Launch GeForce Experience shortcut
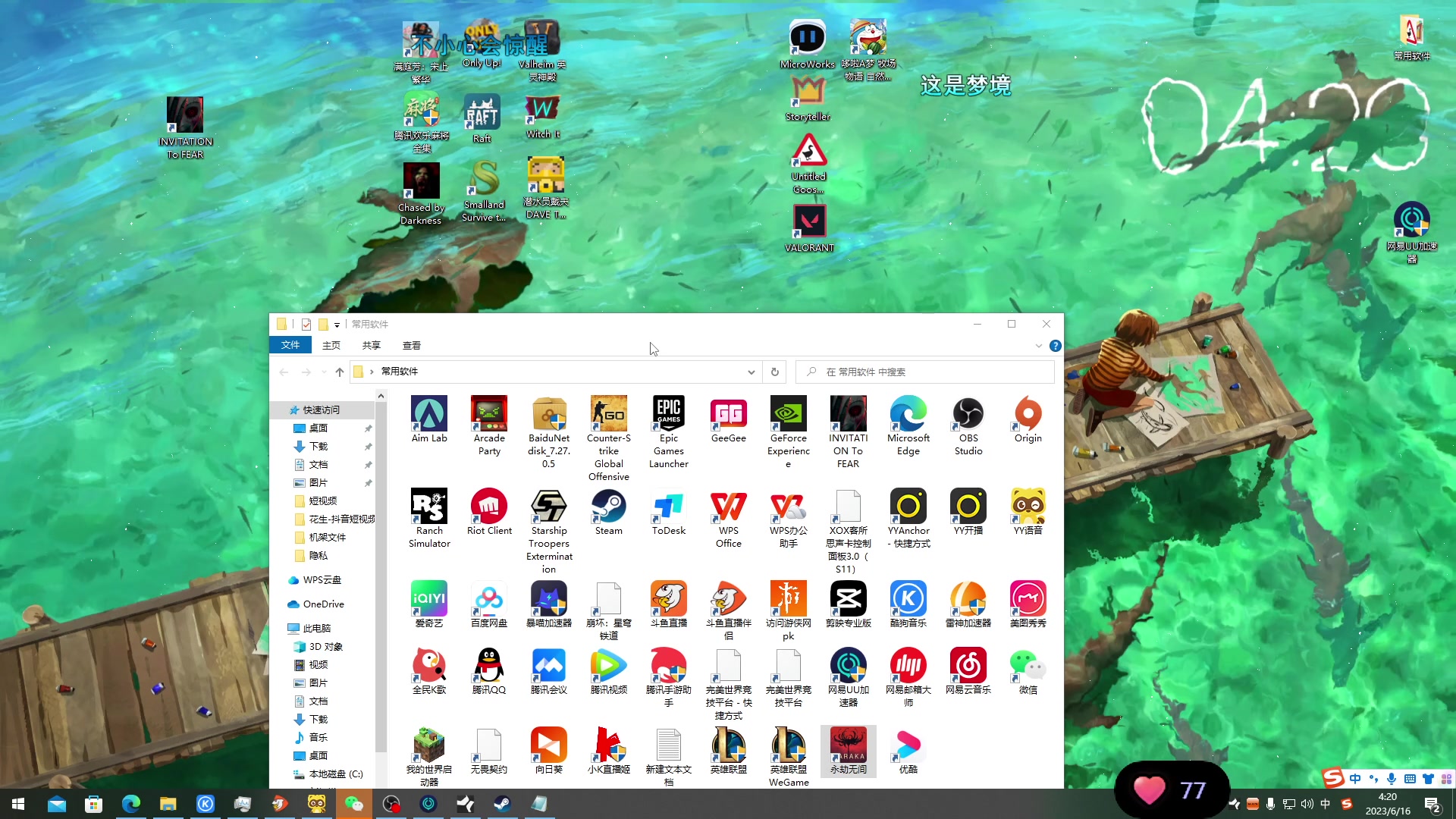Viewport: 1456px width, 819px height. [789, 432]
